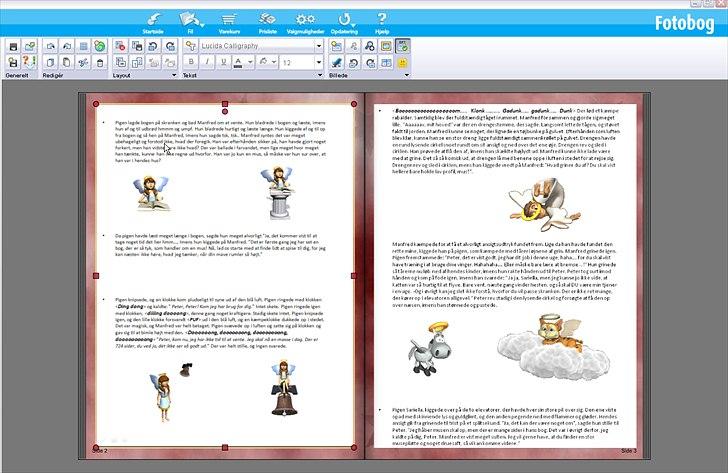Click the yellow smiley clipart icon
The image size is (728, 473).
coord(403,62)
